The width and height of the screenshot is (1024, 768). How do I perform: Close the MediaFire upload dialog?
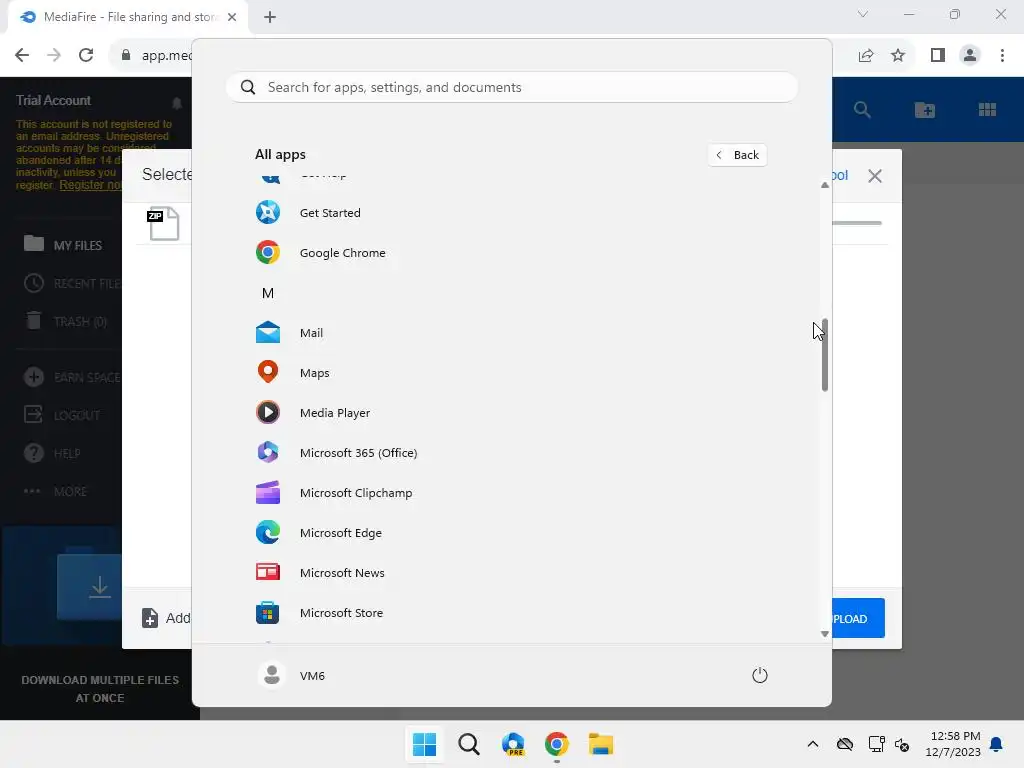tap(875, 176)
